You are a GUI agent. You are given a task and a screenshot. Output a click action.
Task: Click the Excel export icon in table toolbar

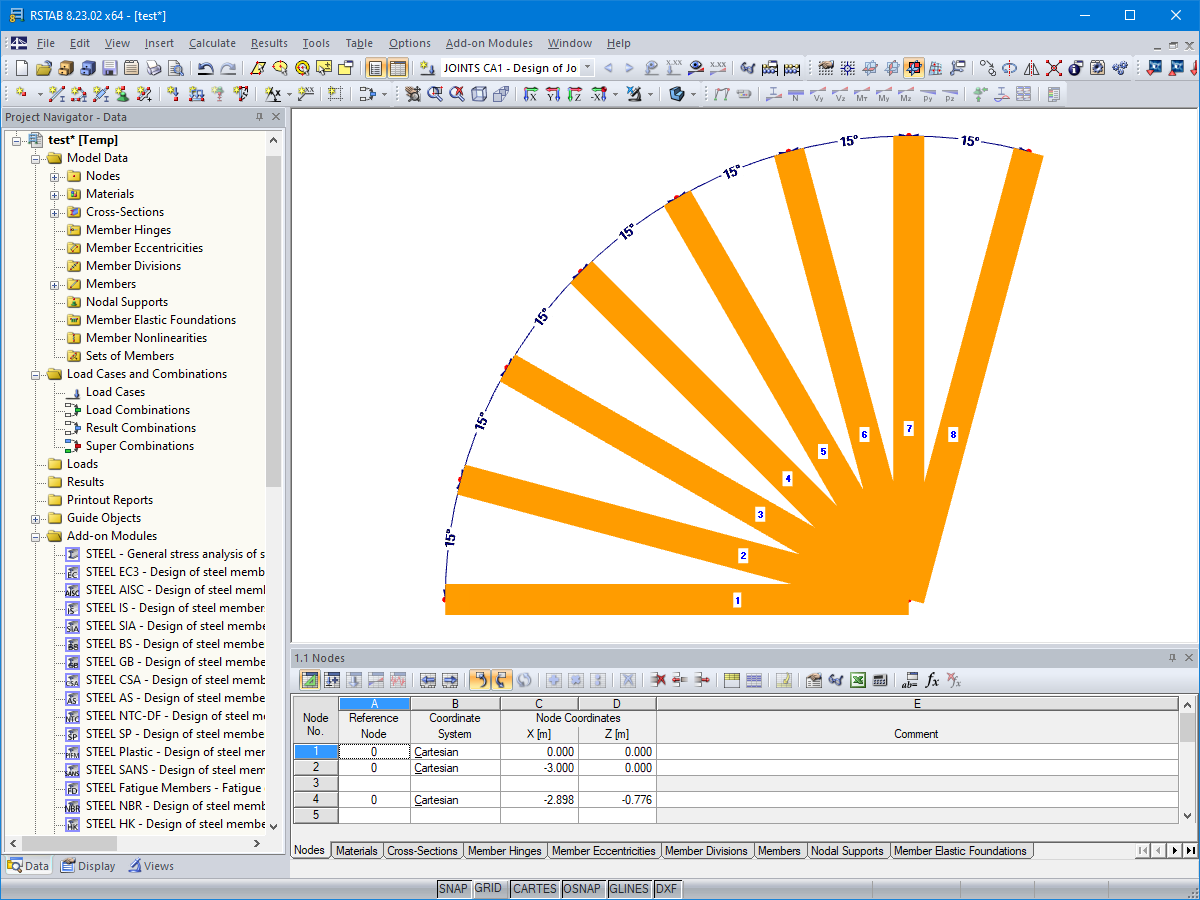[858, 680]
